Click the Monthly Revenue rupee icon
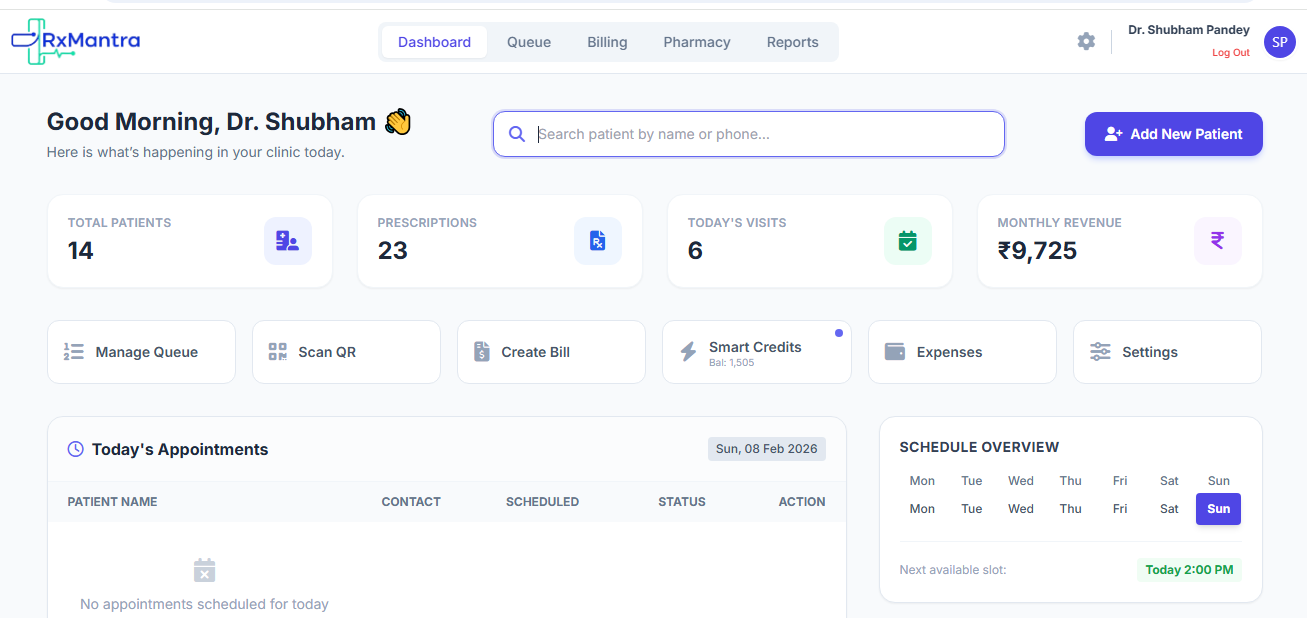1307x618 pixels. (1217, 241)
